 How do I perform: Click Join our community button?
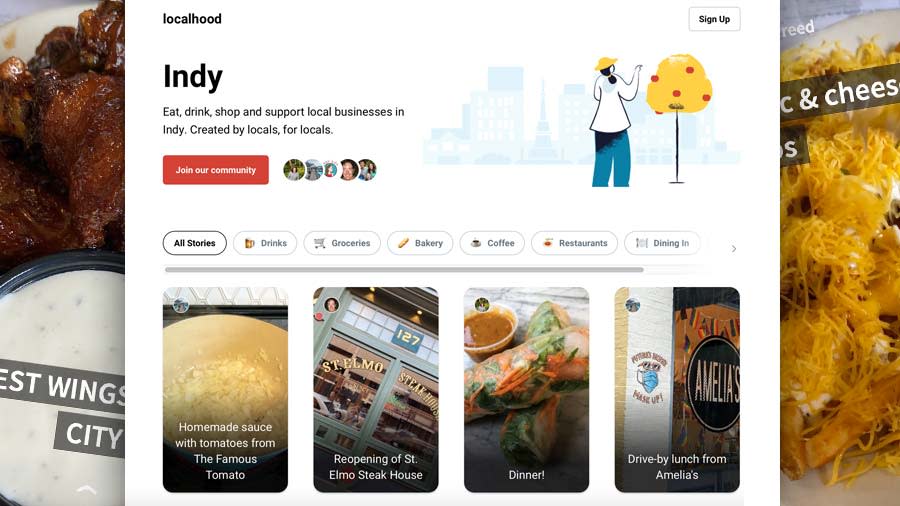(x=216, y=170)
